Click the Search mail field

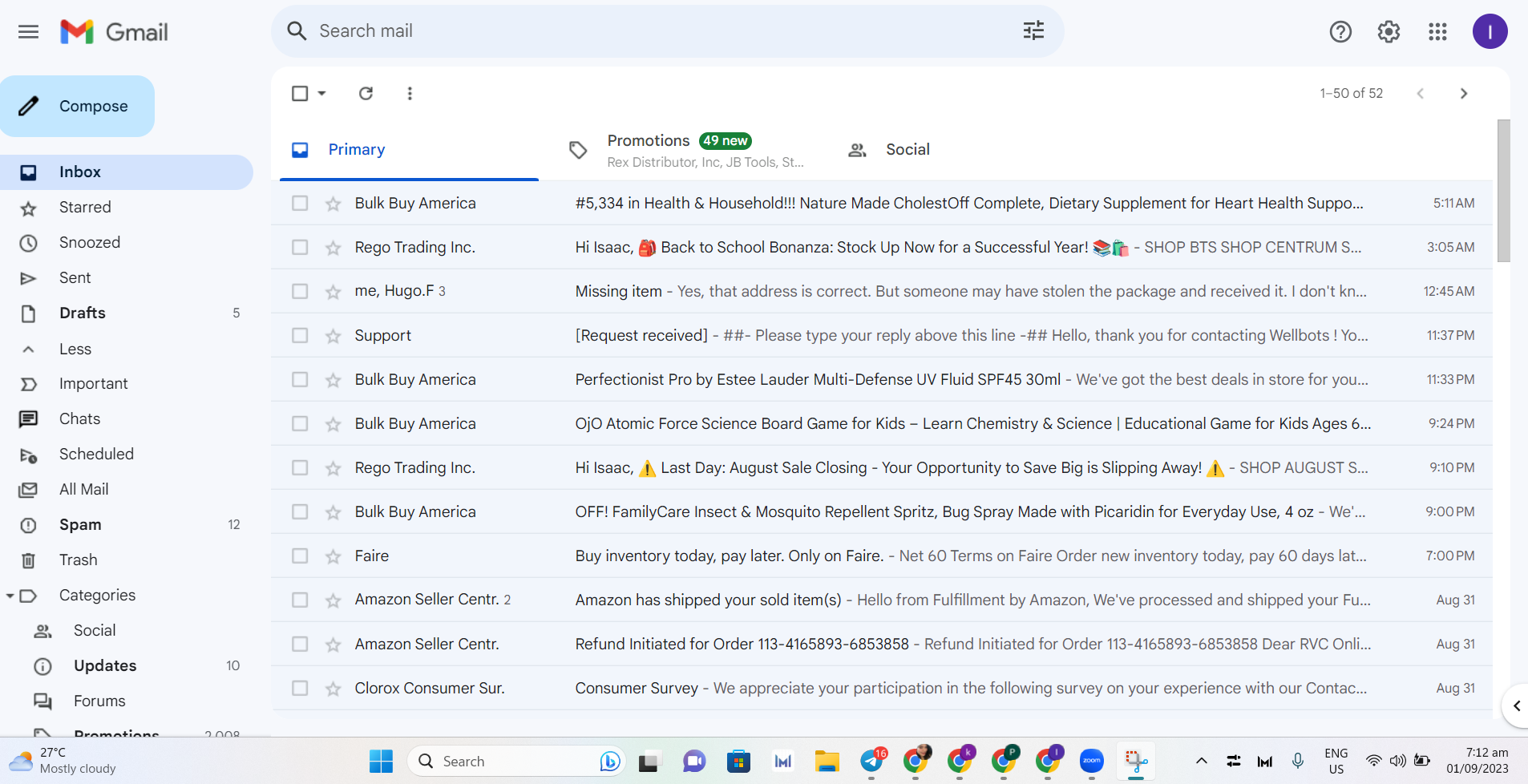coord(667,31)
